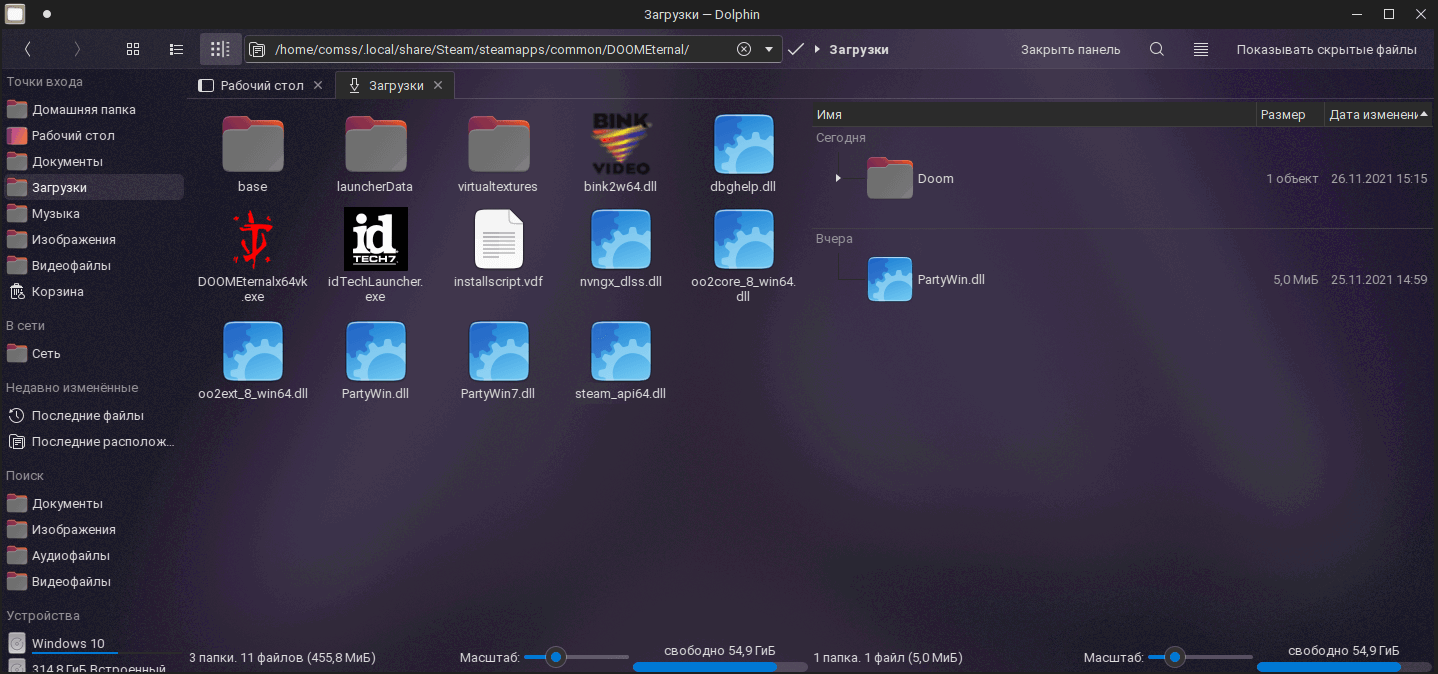The height and width of the screenshot is (674, 1438).
Task: Select oo2core_8_win64.dll file
Action: [x=744, y=256]
